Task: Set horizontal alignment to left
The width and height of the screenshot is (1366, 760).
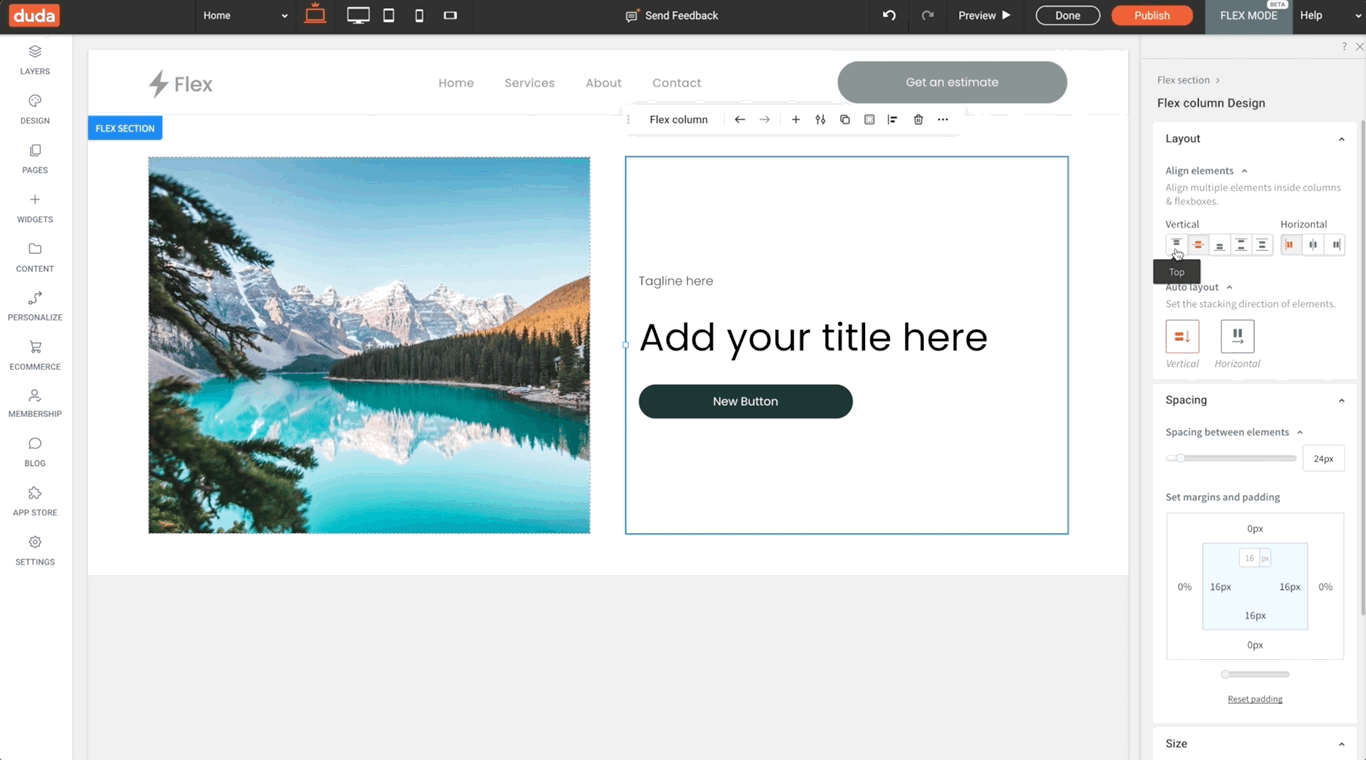Action: click(1291, 244)
